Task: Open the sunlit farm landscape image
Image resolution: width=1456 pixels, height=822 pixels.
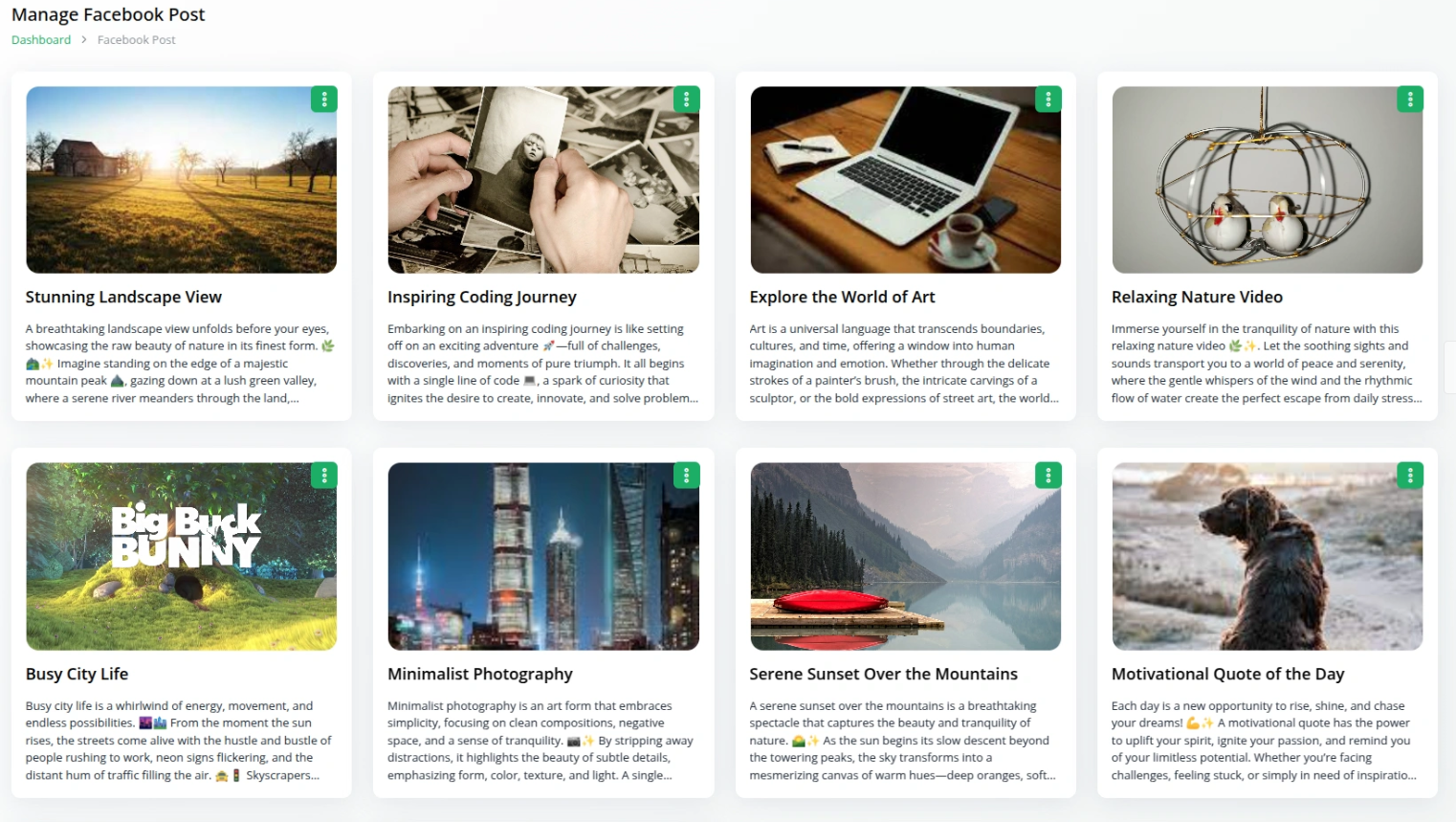Action: [x=182, y=180]
